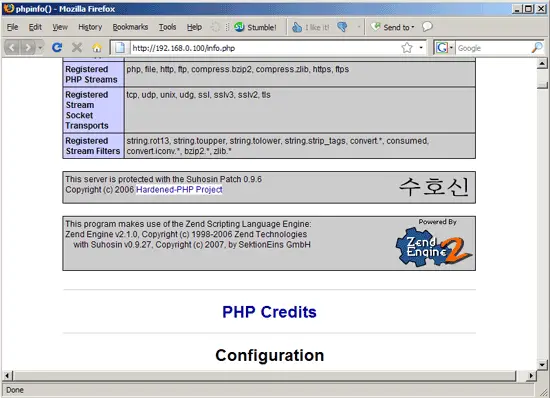Click the Google search engine icon

pyautogui.click(x=442, y=48)
